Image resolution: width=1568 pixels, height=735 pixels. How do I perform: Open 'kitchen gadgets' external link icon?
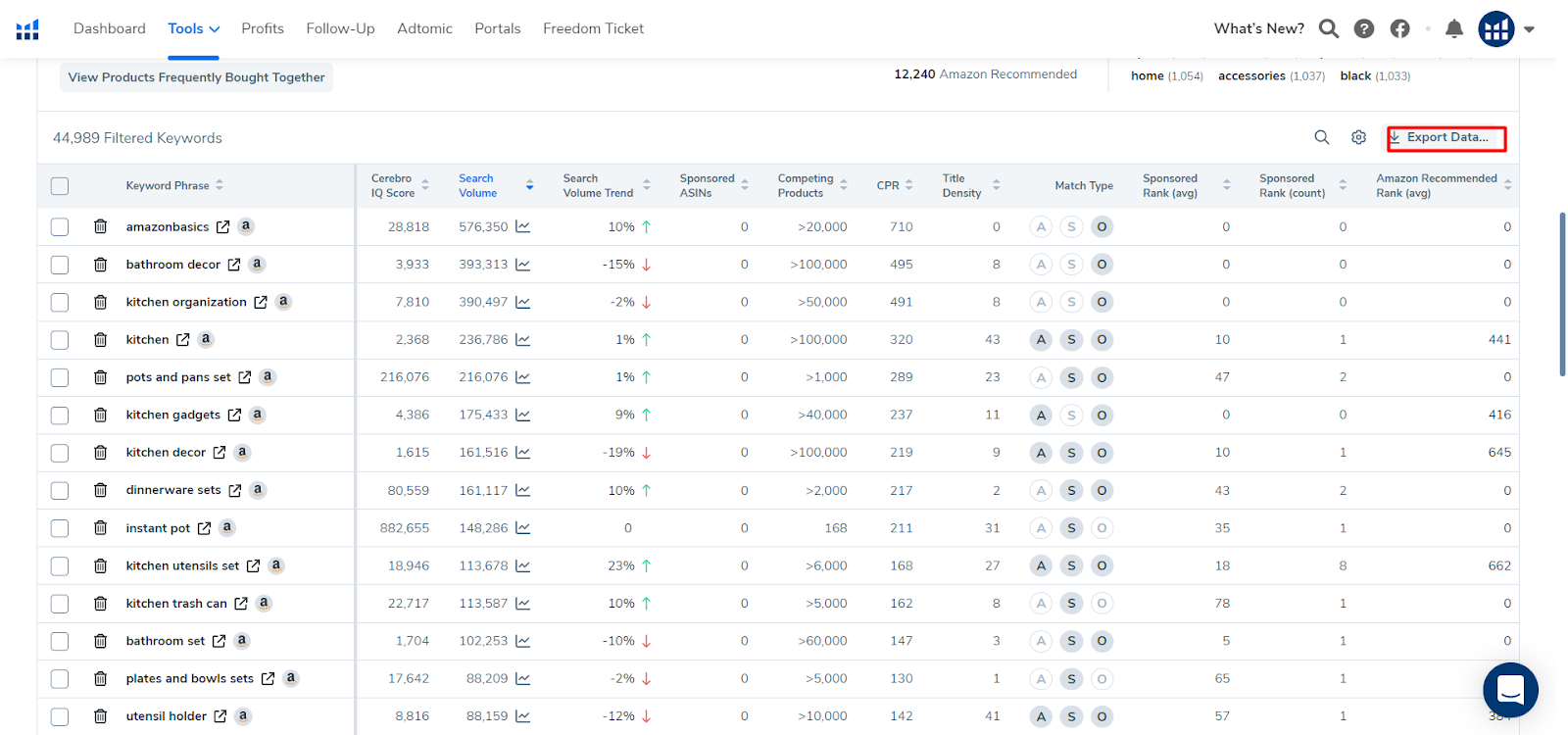coord(234,416)
